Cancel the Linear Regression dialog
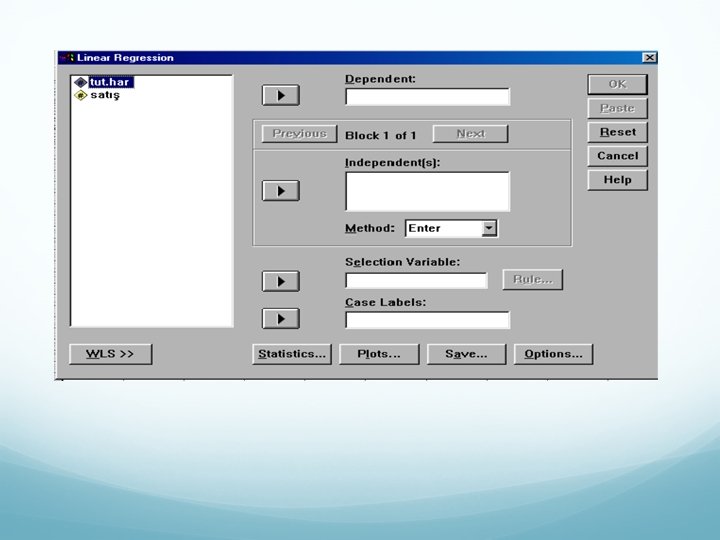The height and width of the screenshot is (540, 720). point(618,156)
